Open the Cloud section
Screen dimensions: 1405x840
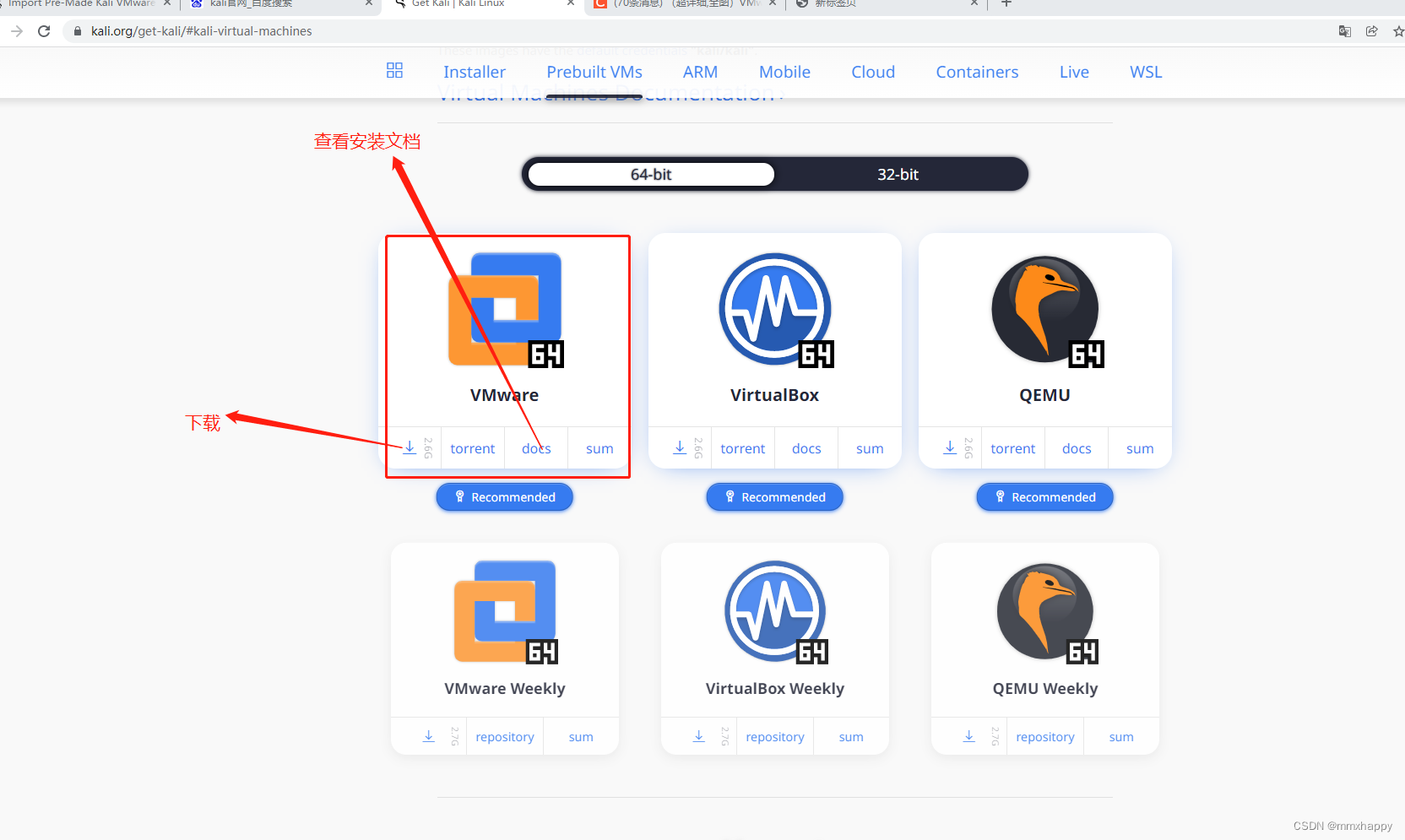coord(873,72)
